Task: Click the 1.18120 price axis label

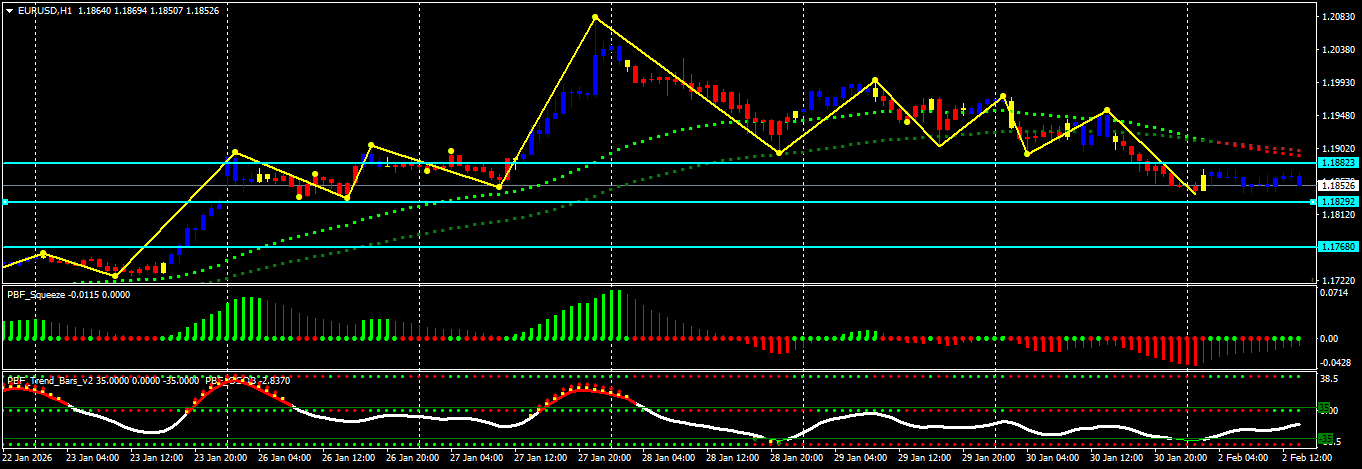Action: [x=1337, y=214]
